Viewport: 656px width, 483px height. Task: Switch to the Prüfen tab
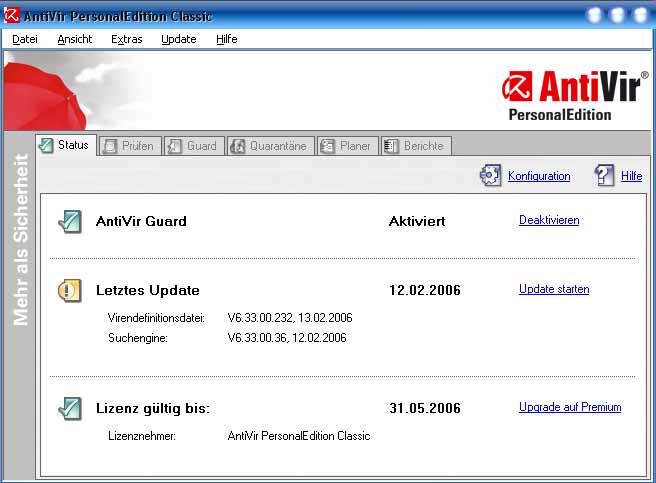[130, 146]
